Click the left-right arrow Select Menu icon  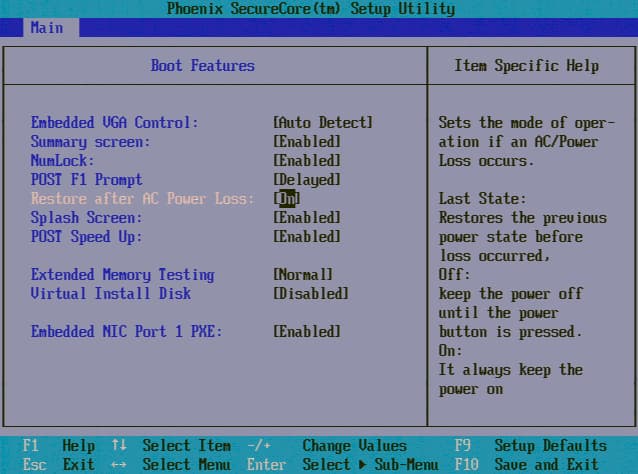(x=119, y=464)
